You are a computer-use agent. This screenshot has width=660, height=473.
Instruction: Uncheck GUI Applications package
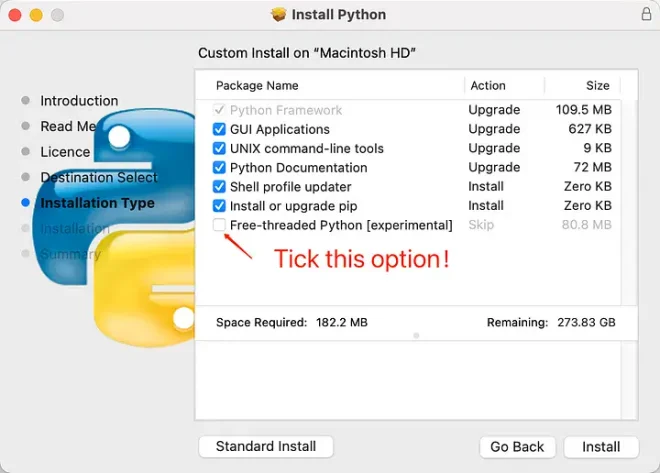coord(219,129)
